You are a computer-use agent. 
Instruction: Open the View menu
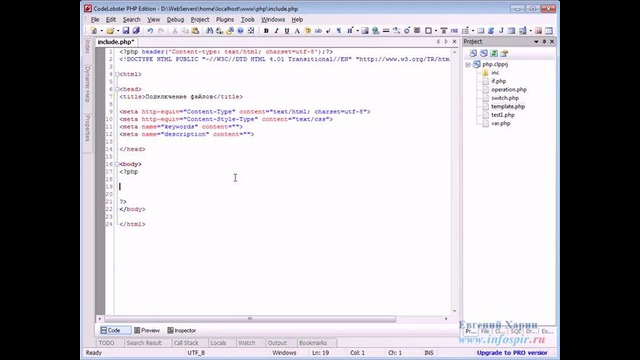tap(153, 20)
